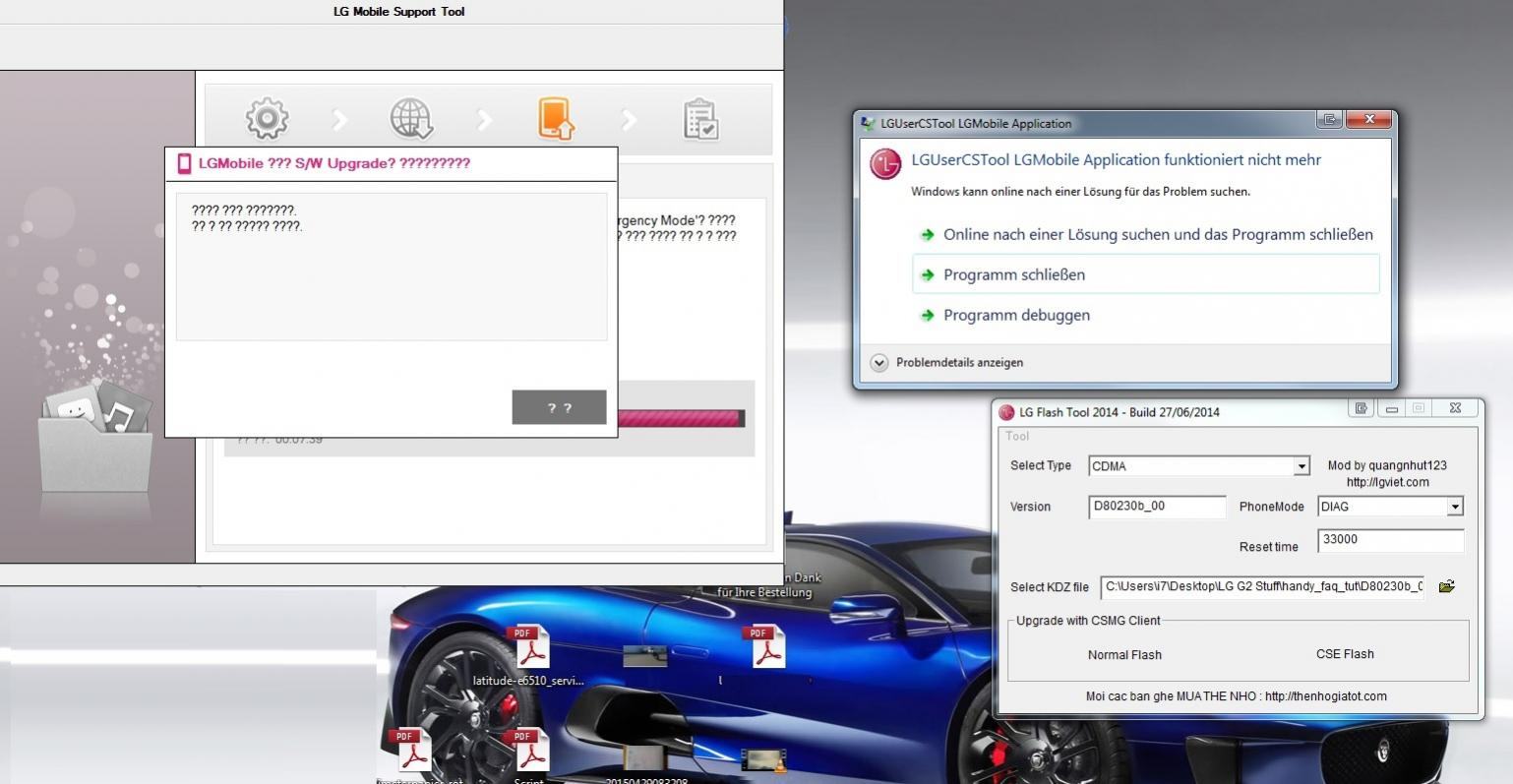Browse for KDZ file with folder icon
This screenshot has width=1513, height=784.
[x=1446, y=586]
